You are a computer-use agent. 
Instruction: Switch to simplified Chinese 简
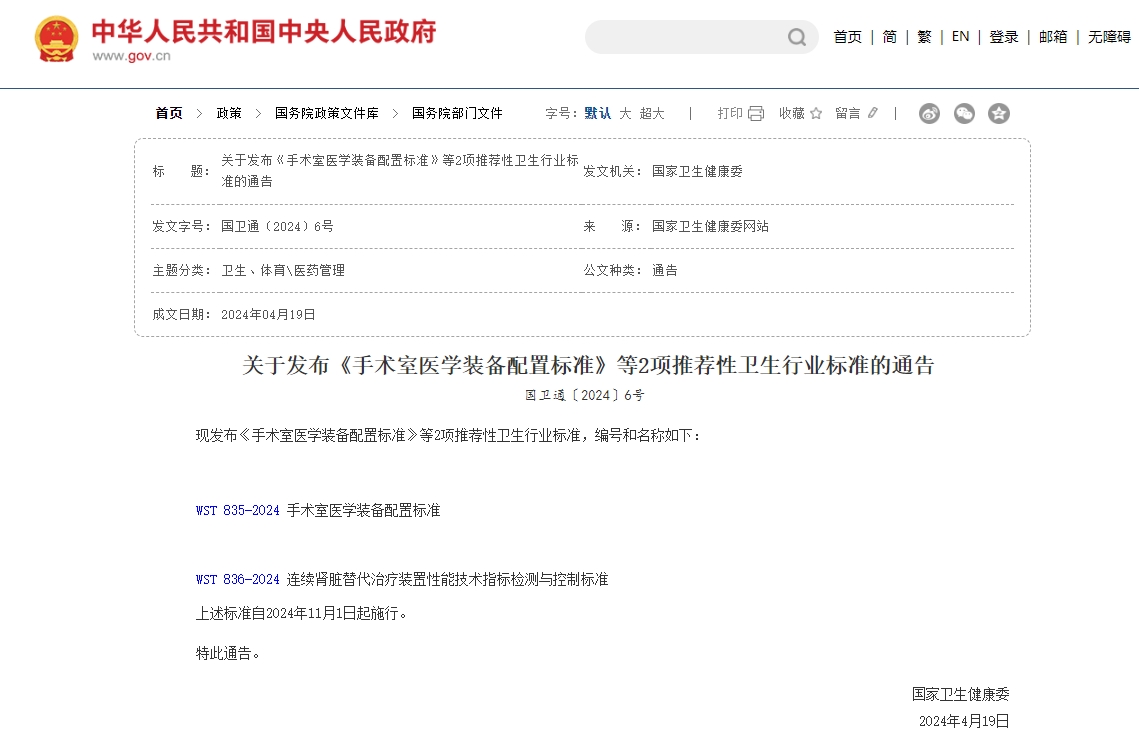(889, 37)
